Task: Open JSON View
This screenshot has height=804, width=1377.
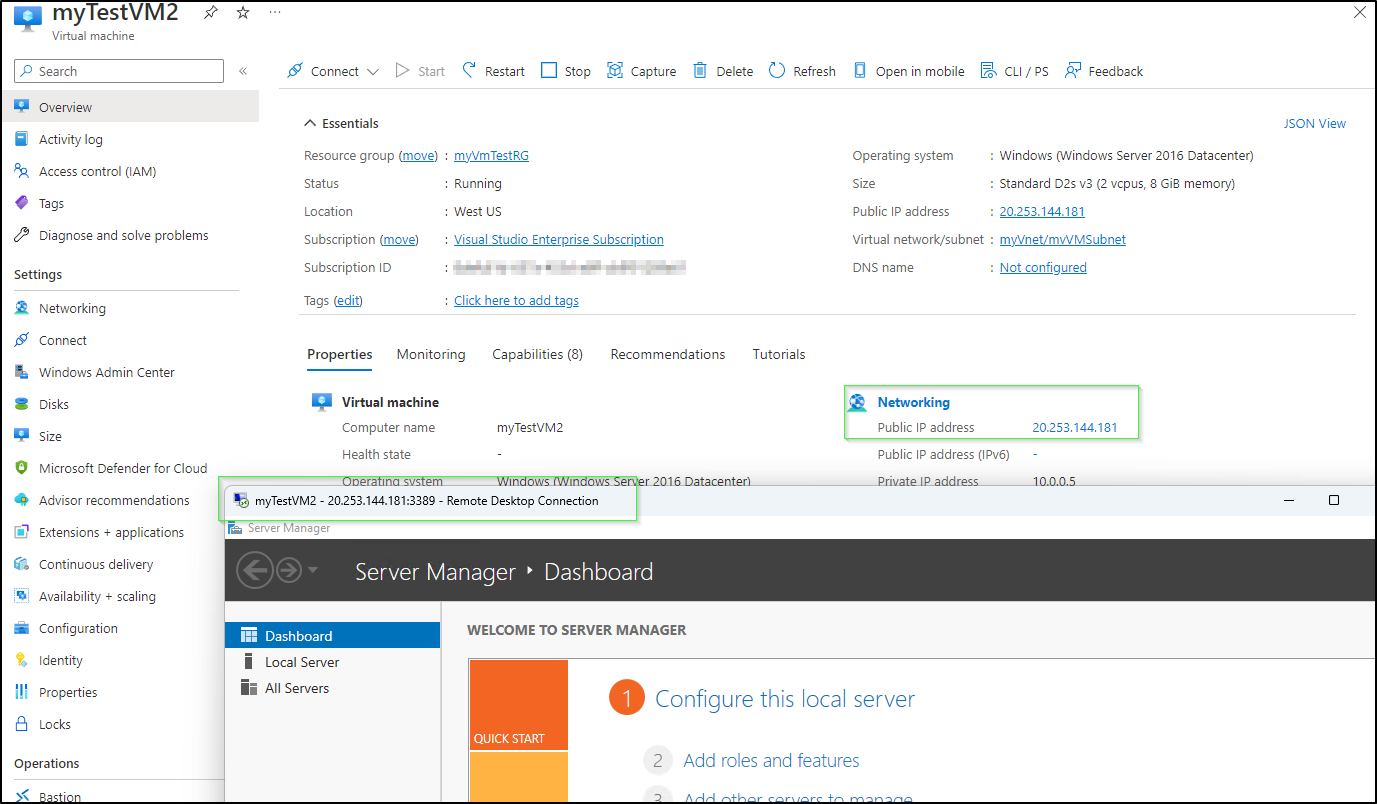Action: coord(1315,124)
